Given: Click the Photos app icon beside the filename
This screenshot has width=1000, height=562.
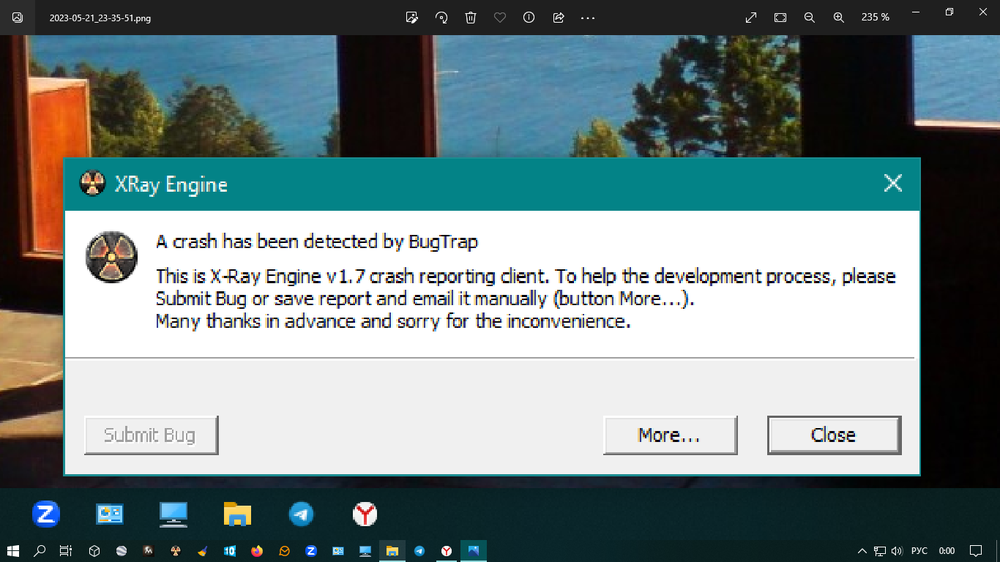Looking at the screenshot, I should [17, 18].
